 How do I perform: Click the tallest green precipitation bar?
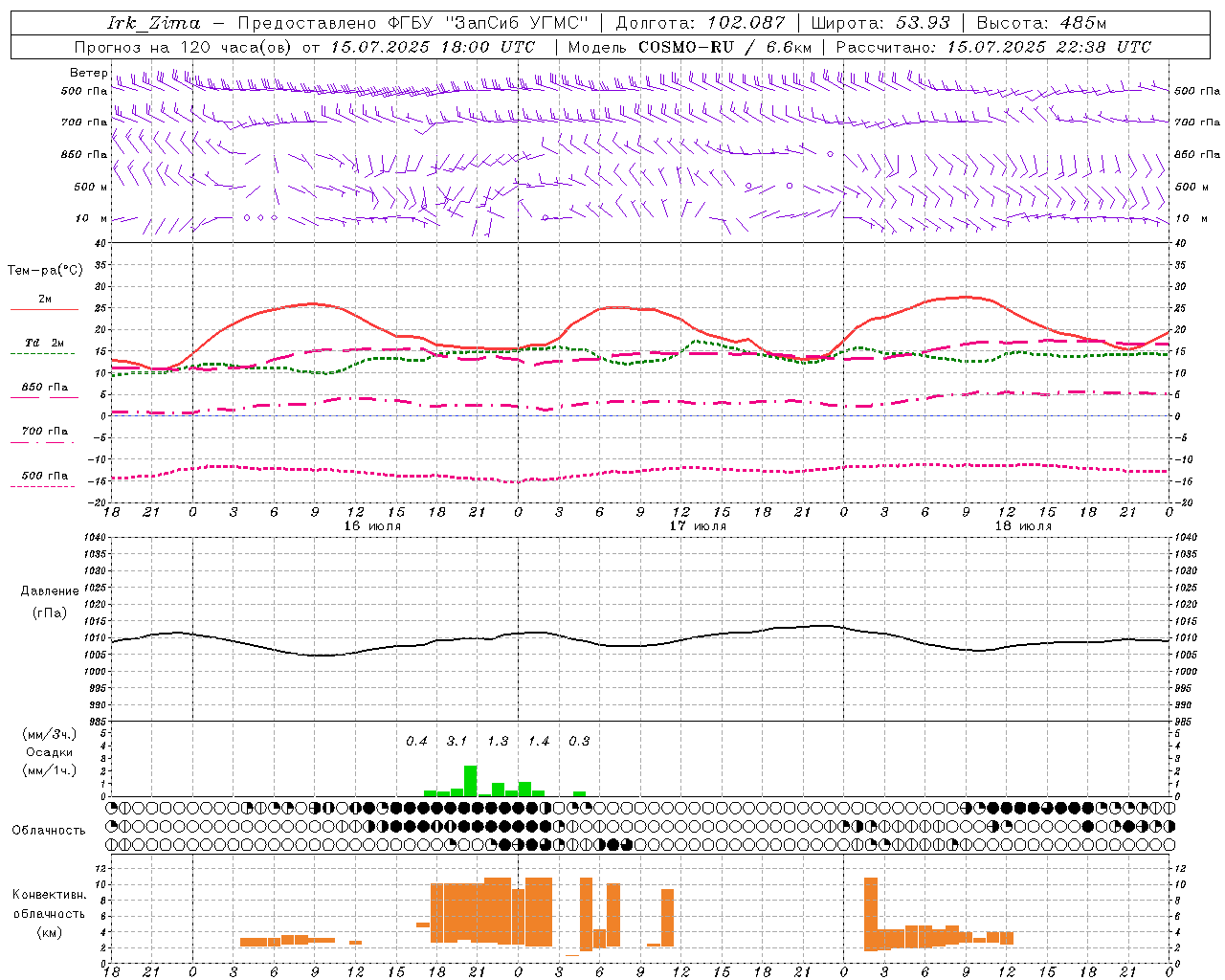(x=470, y=781)
